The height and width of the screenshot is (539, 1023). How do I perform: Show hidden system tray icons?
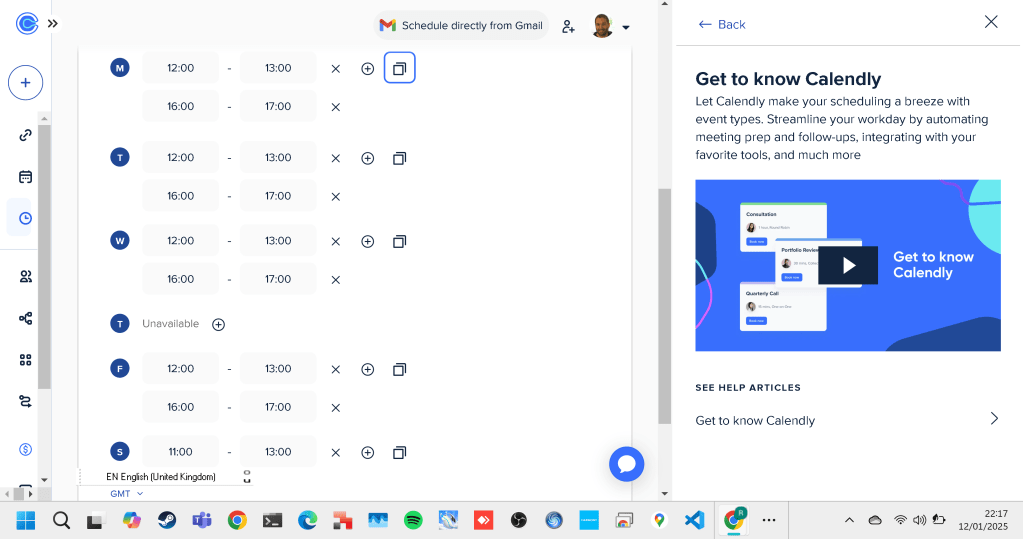(x=849, y=520)
